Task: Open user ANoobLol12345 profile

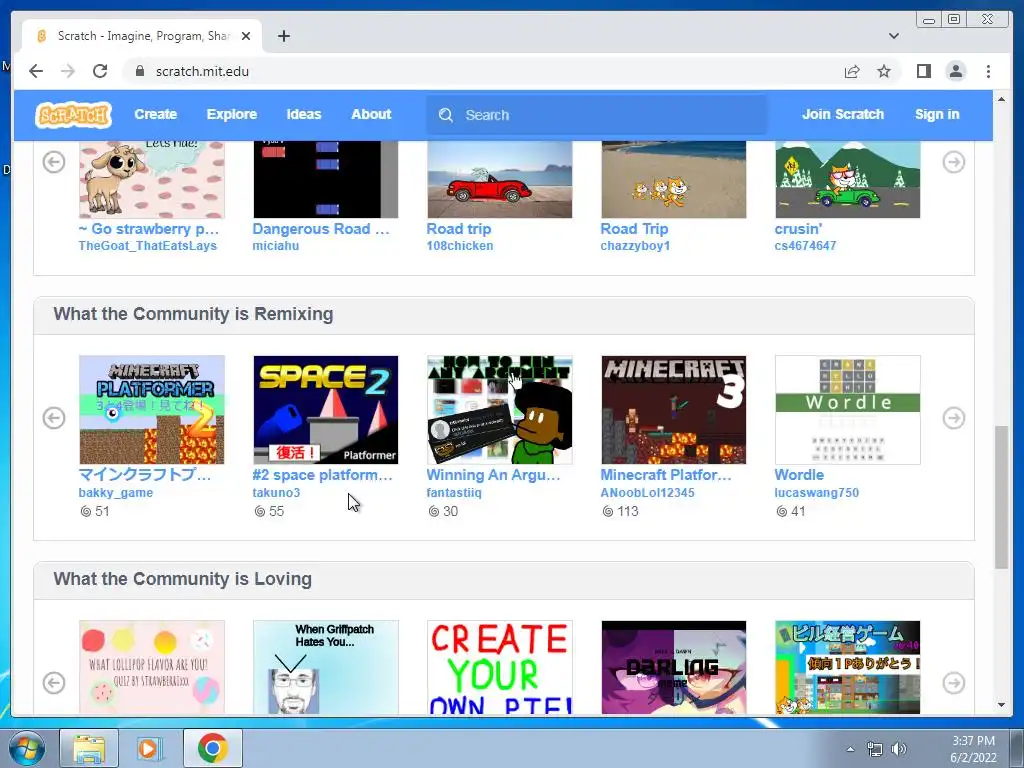Action: pyautogui.click(x=647, y=493)
